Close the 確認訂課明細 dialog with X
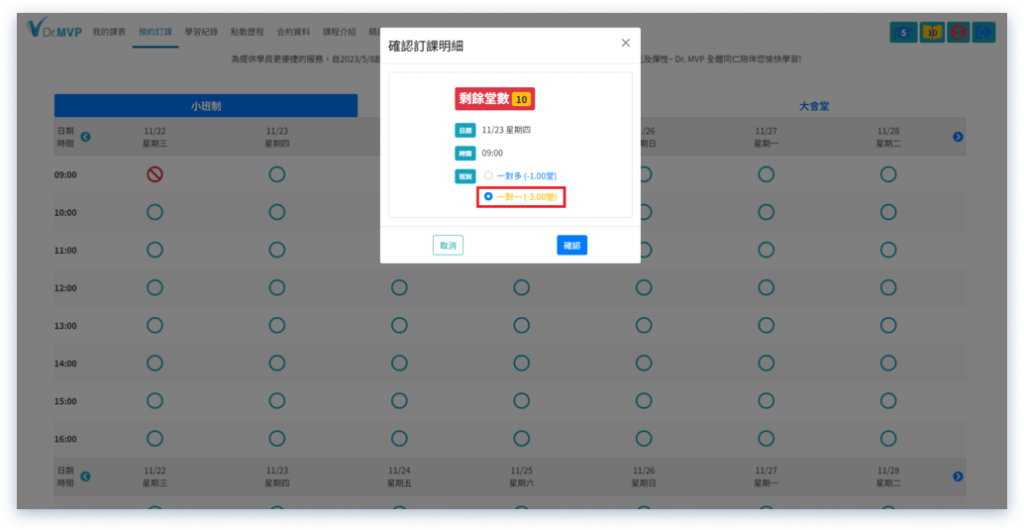Image resolution: width=1024 pixels, height=530 pixels. coord(626,43)
